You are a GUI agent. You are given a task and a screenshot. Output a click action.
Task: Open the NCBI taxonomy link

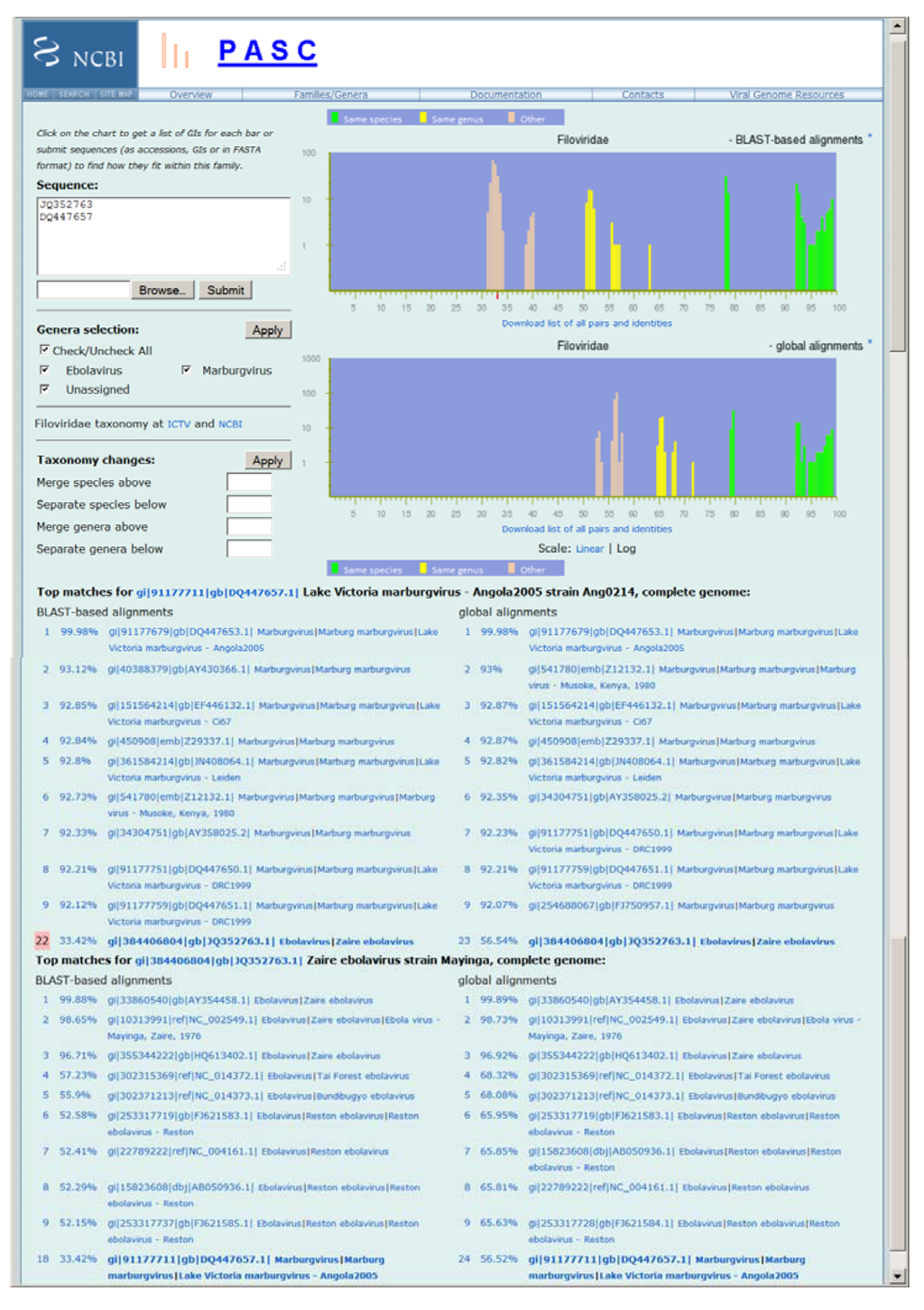point(230,423)
